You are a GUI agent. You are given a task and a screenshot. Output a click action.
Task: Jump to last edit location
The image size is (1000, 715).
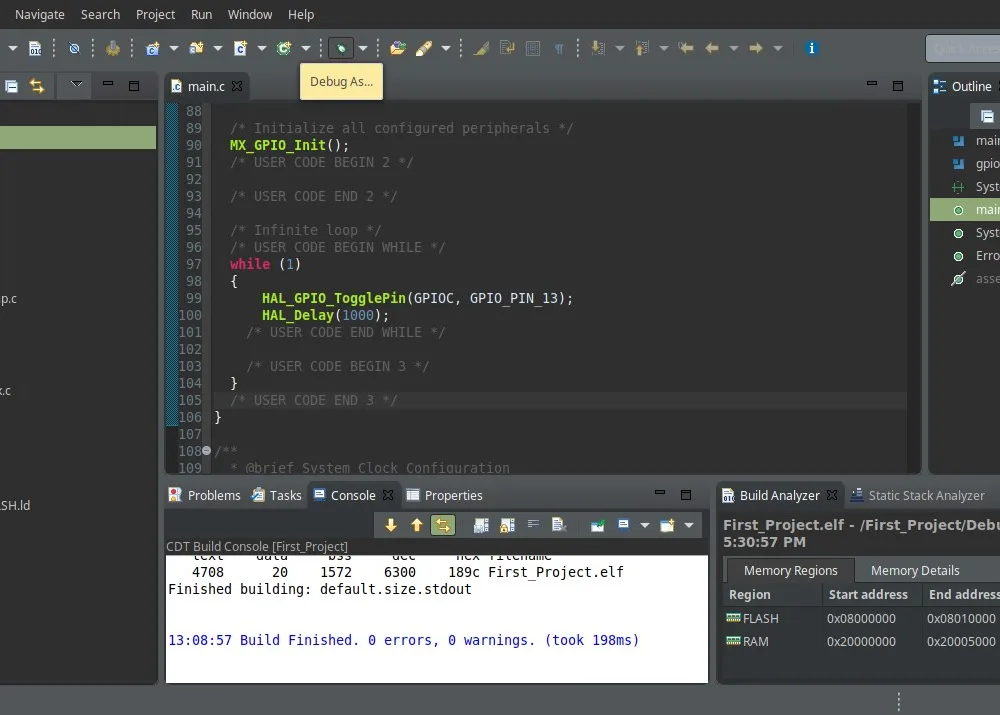click(686, 48)
